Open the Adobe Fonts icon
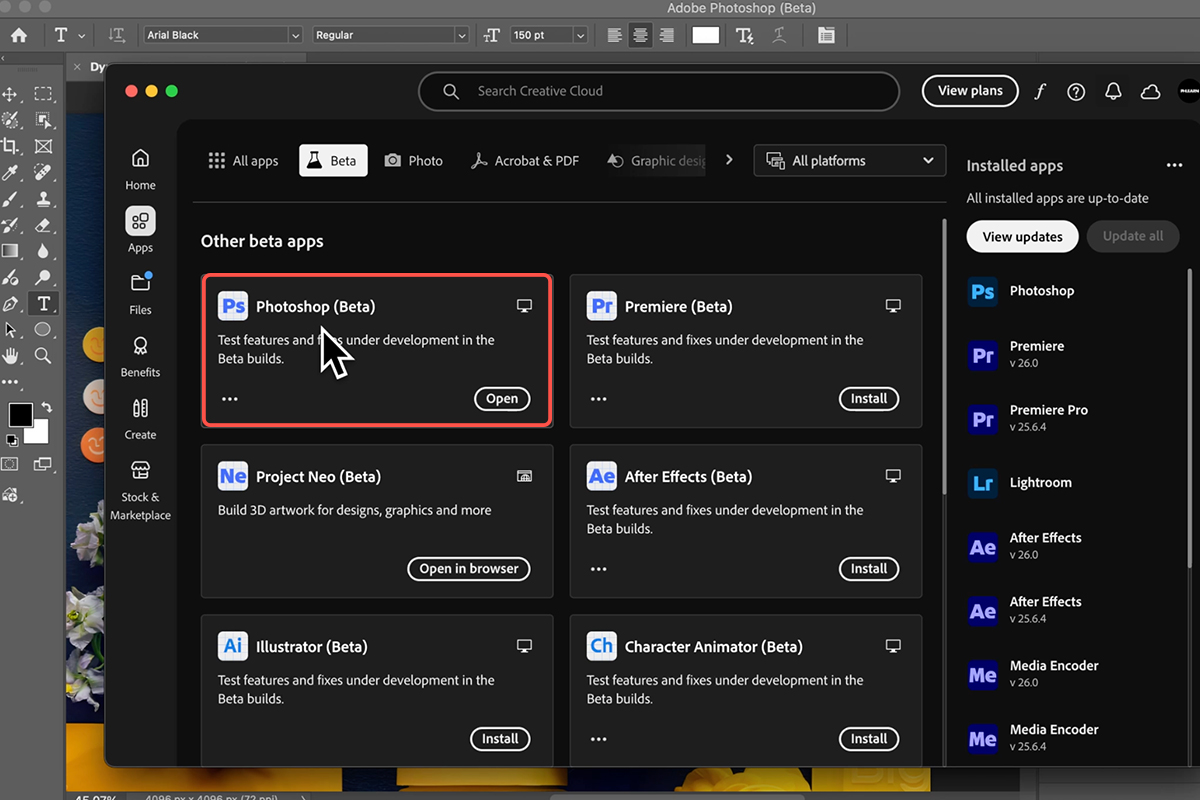Image resolution: width=1200 pixels, height=800 pixels. (x=1040, y=91)
